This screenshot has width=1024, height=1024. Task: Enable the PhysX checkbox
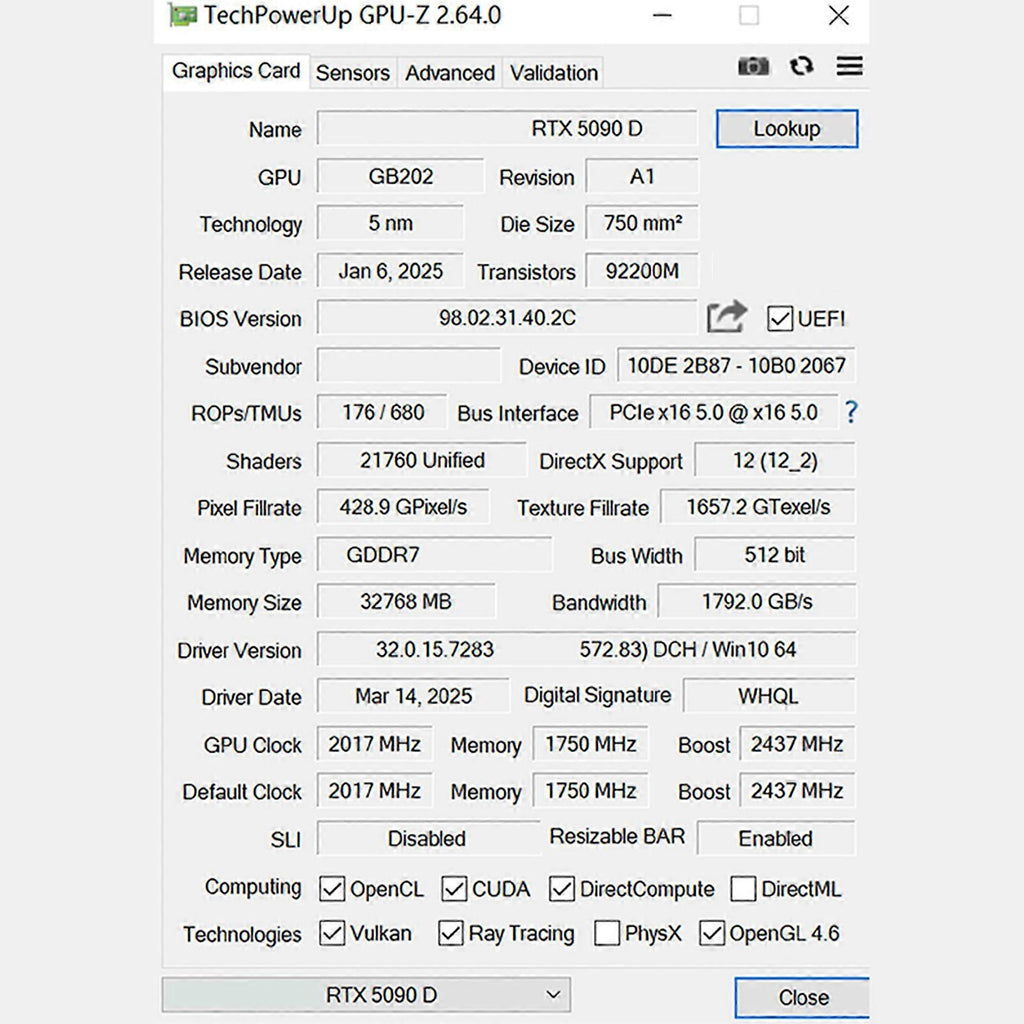point(606,933)
